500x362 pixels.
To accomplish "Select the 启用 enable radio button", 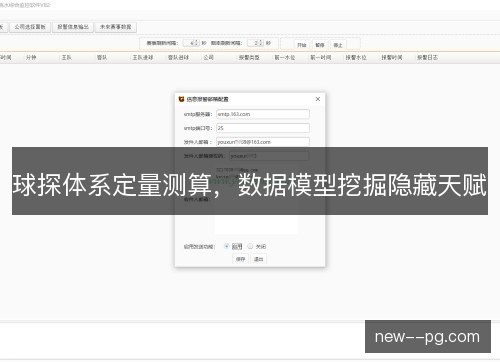I will [227, 246].
